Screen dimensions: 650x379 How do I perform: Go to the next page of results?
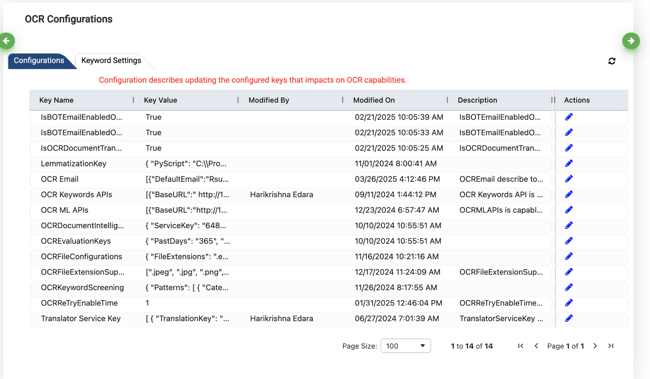595,346
